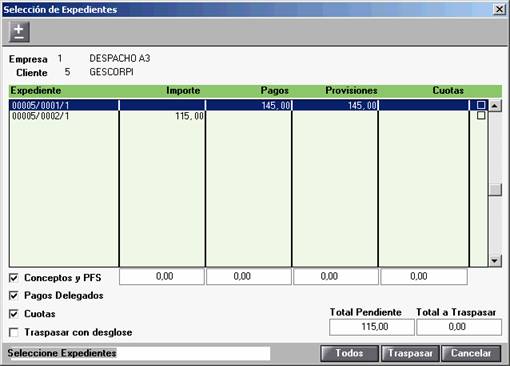Click the DESPACHO A3 company name
510x366 pixels.
click(120, 59)
